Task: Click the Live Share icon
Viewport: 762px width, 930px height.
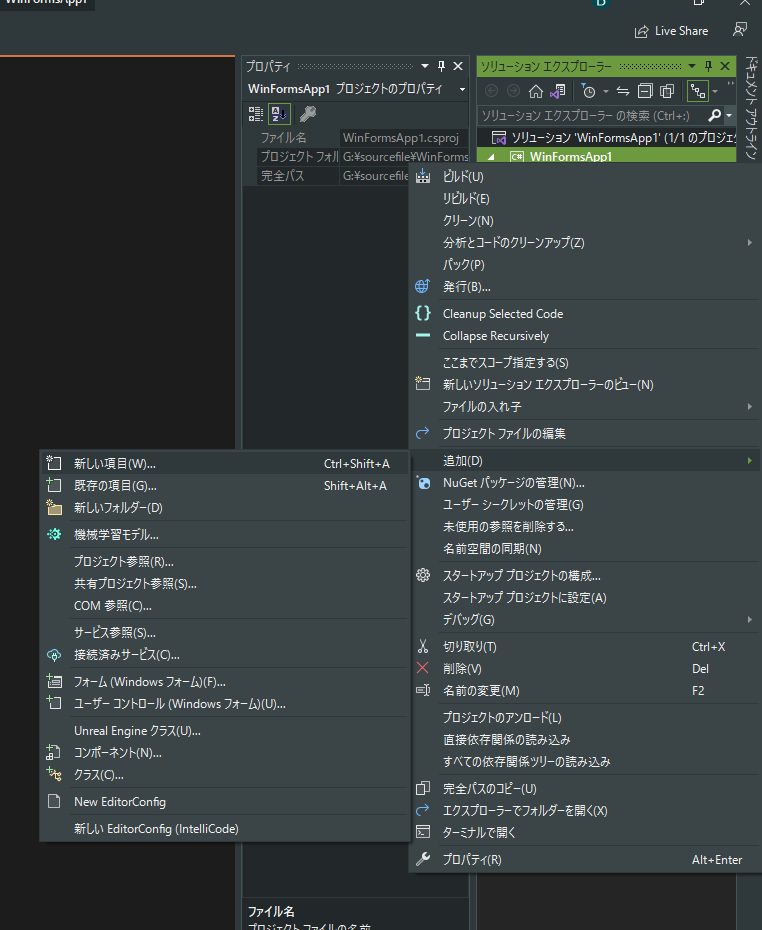Action: pos(642,31)
